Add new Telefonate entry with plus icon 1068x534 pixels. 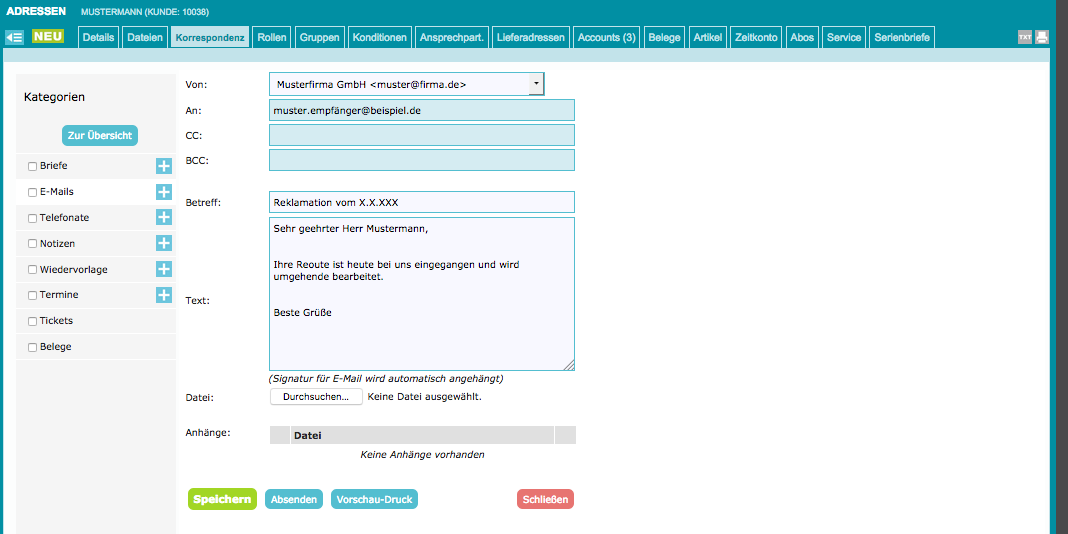point(163,217)
